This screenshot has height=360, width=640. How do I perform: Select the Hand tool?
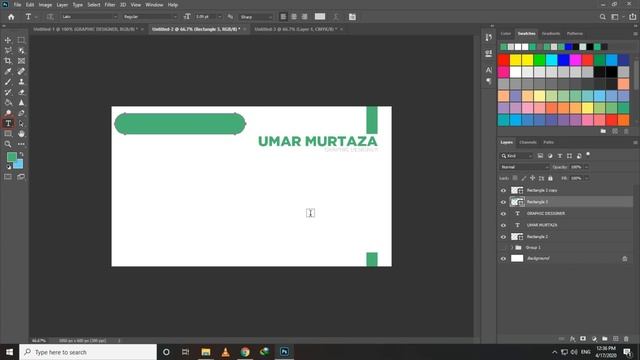(x=21, y=134)
